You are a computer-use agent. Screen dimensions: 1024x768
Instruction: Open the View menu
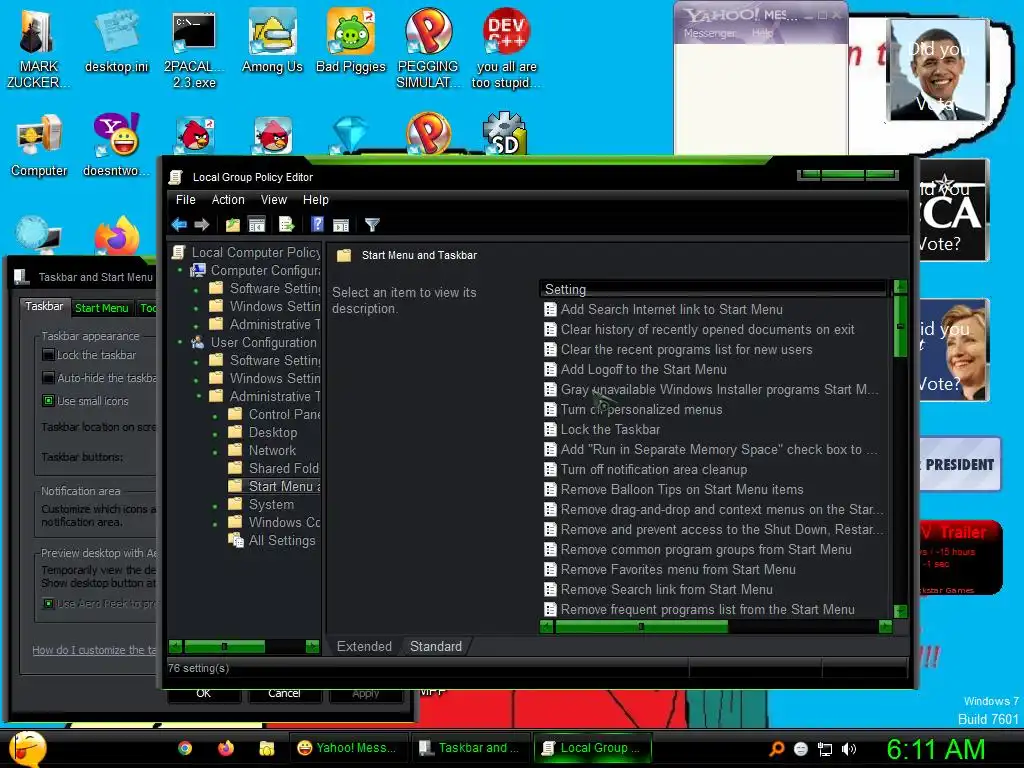[274, 200]
